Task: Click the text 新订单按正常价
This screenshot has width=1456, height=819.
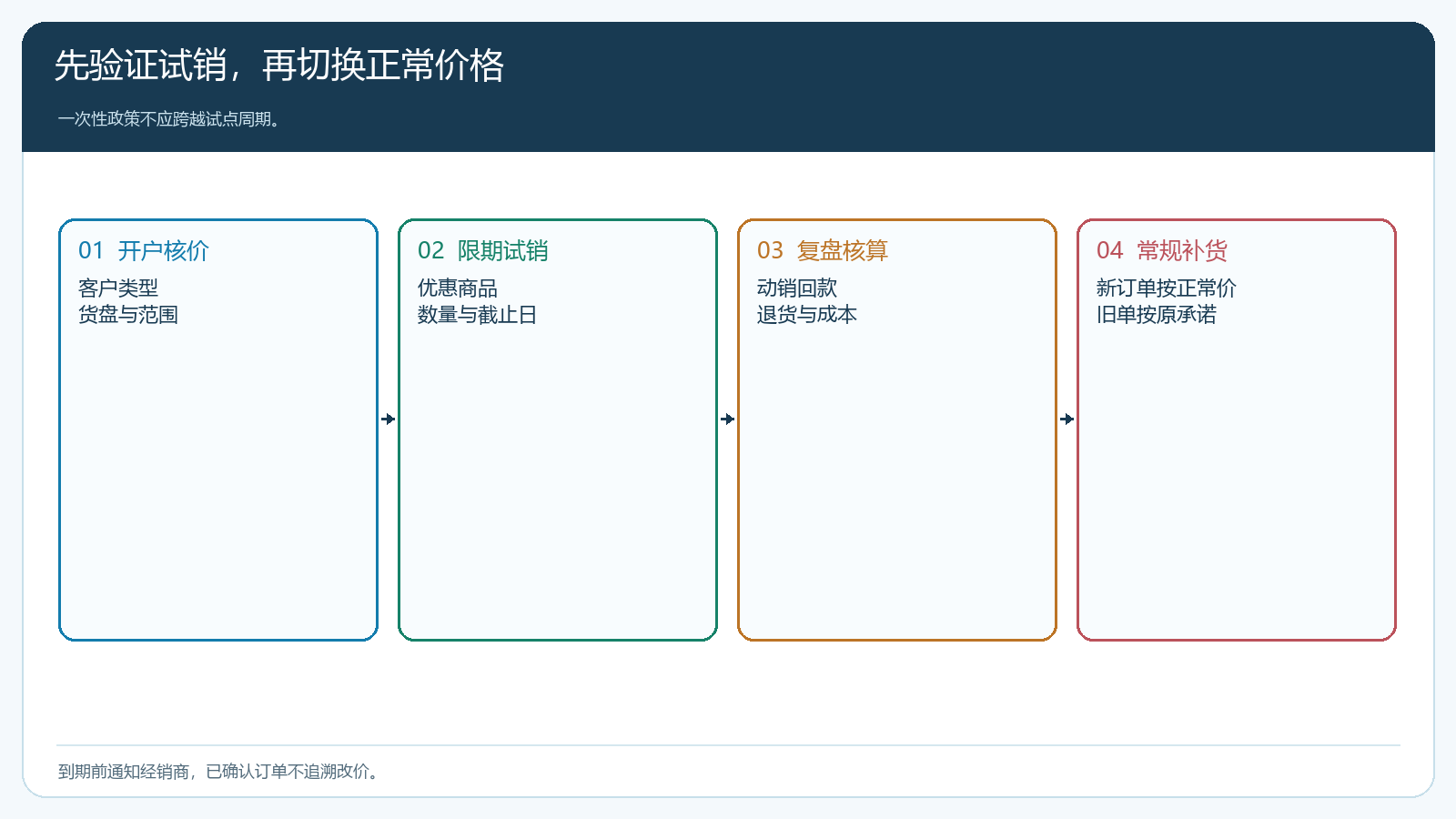Action: [1167, 288]
